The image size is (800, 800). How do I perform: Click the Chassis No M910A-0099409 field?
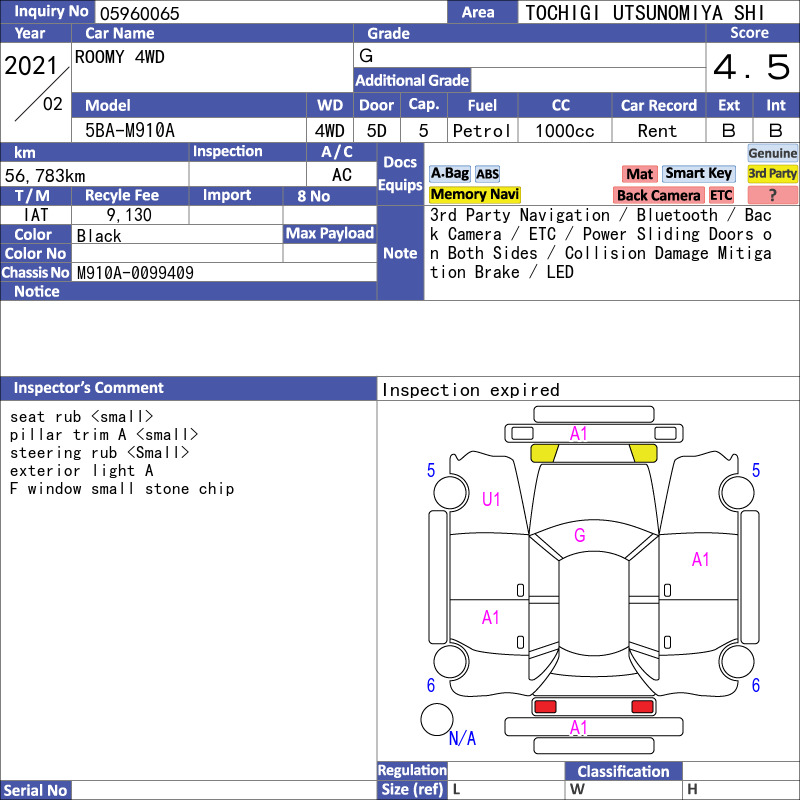[224, 272]
